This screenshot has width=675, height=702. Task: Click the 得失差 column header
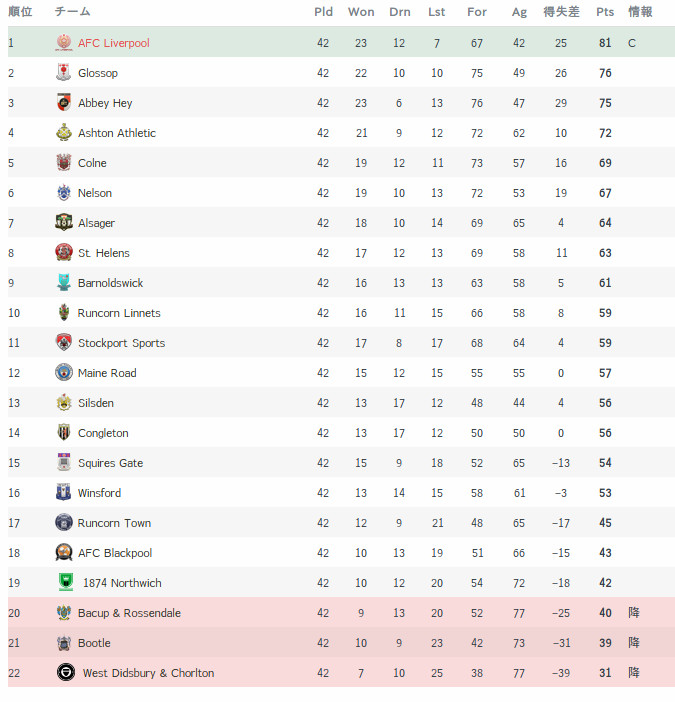561,12
